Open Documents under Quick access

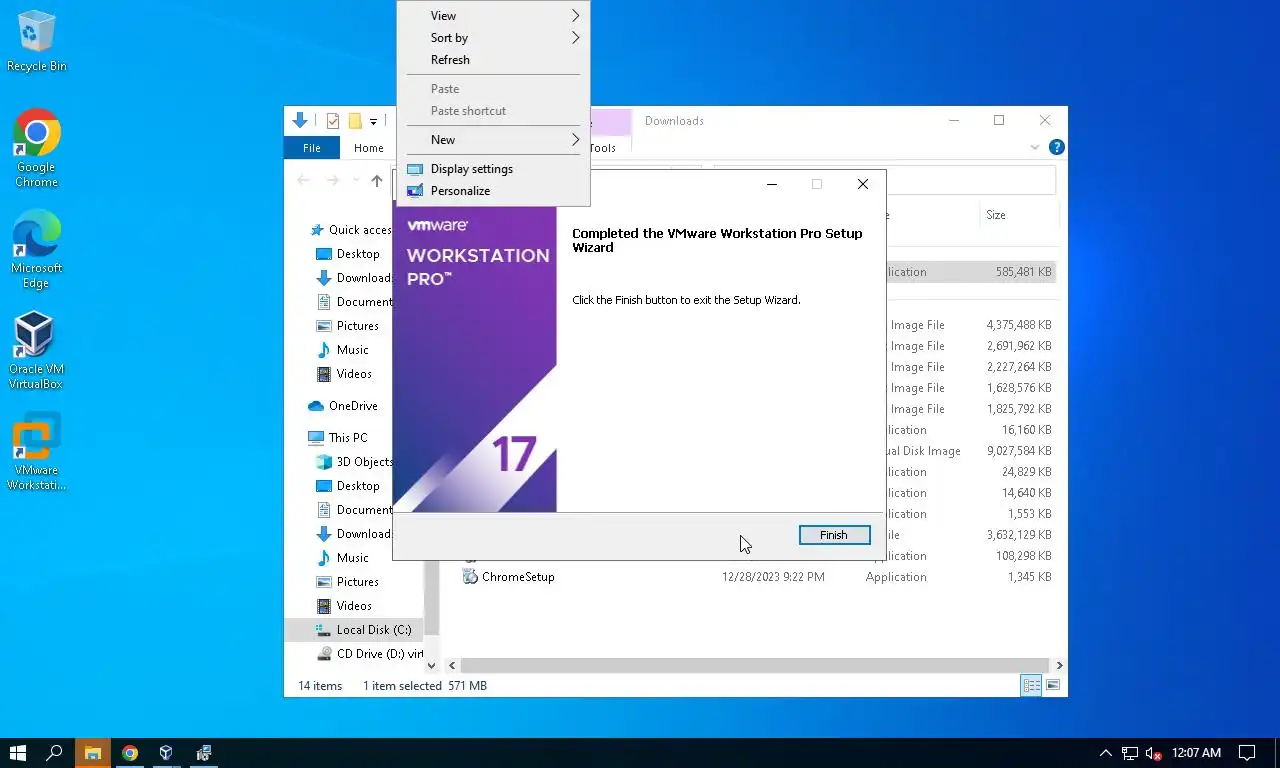(354, 302)
